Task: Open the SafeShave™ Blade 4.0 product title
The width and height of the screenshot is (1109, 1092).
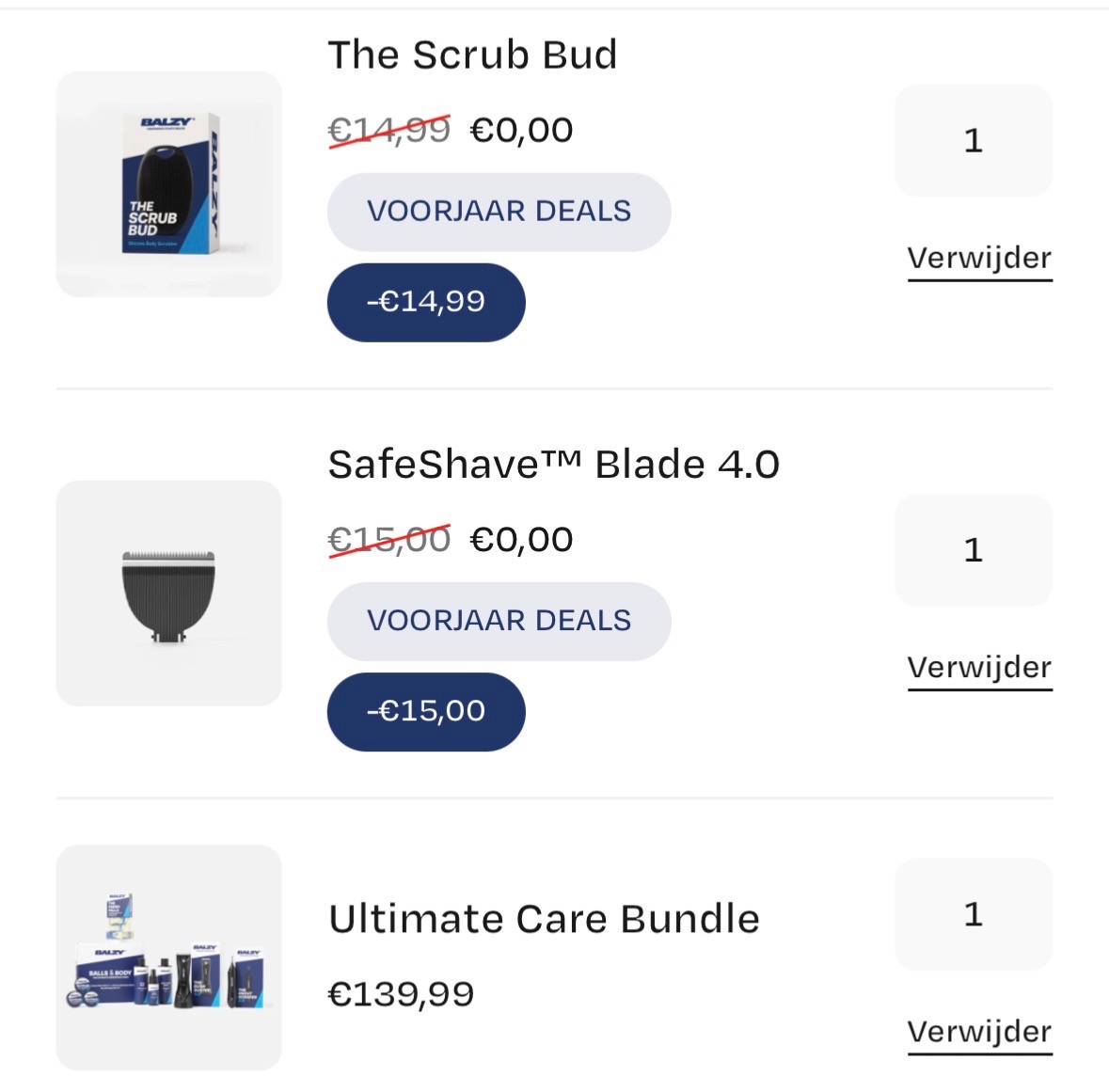Action: [555, 463]
